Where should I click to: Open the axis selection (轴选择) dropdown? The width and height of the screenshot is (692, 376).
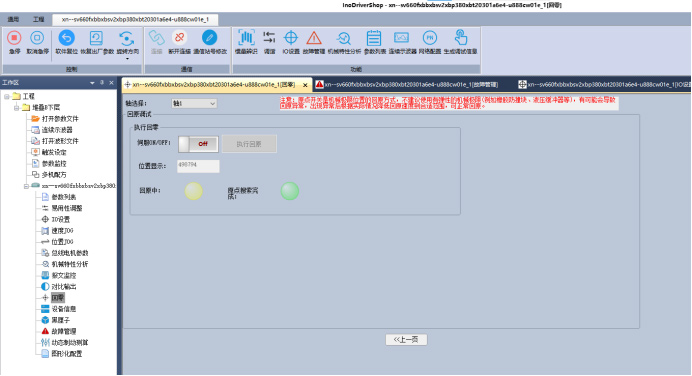pyautogui.click(x=194, y=103)
